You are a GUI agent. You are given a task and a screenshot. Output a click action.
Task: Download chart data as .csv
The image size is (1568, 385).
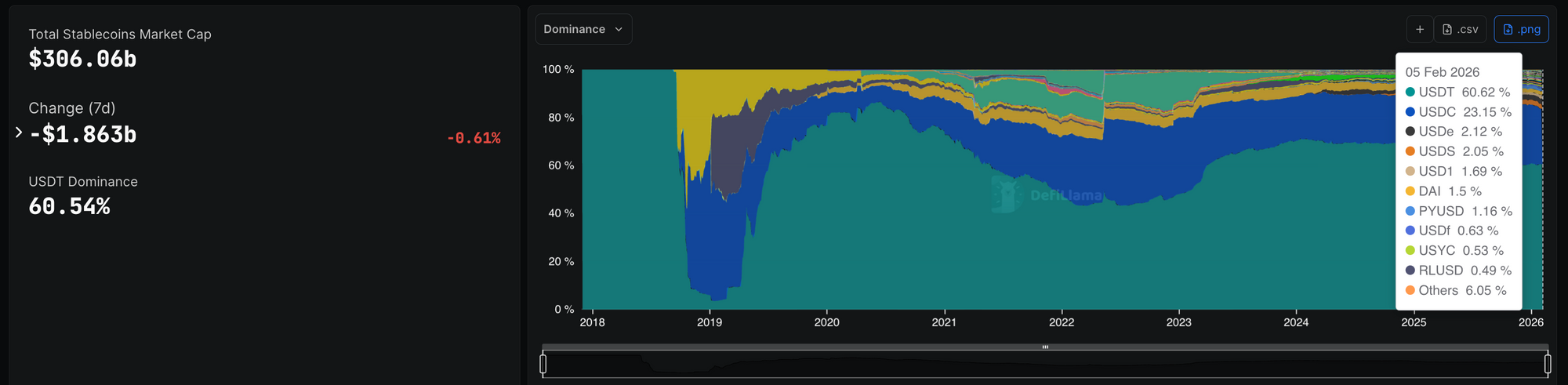[x=1461, y=30]
